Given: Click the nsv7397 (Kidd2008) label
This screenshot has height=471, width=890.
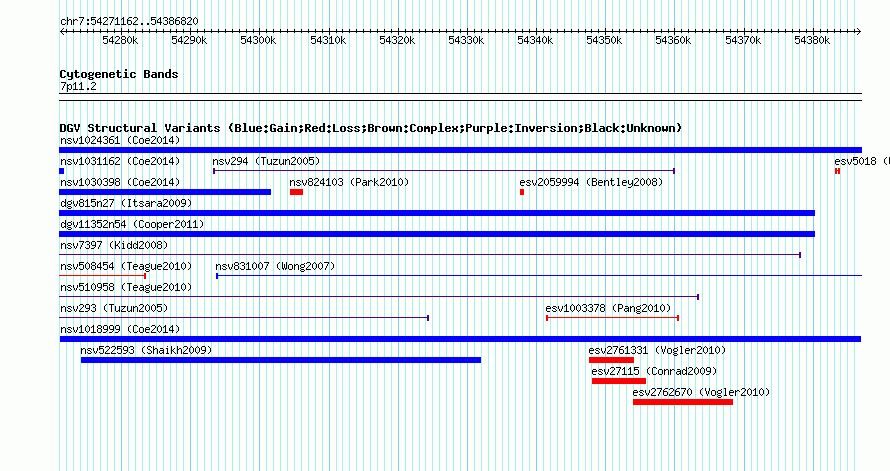Looking at the screenshot, I should point(114,245).
